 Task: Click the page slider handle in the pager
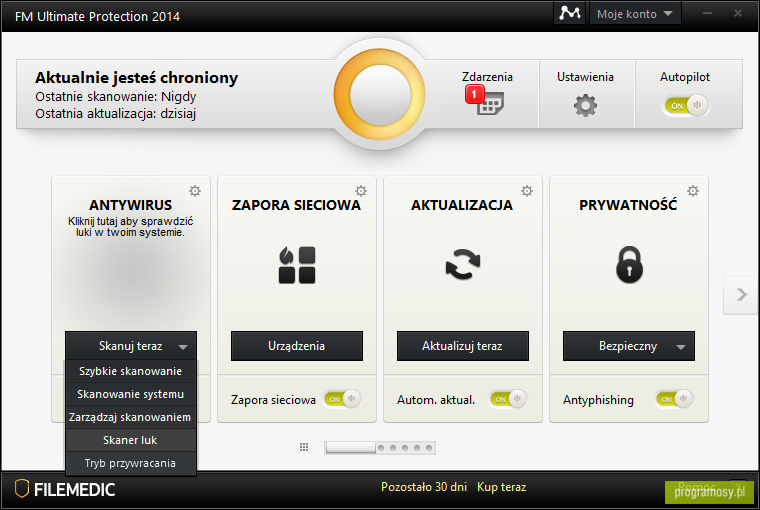pyautogui.click(x=350, y=447)
